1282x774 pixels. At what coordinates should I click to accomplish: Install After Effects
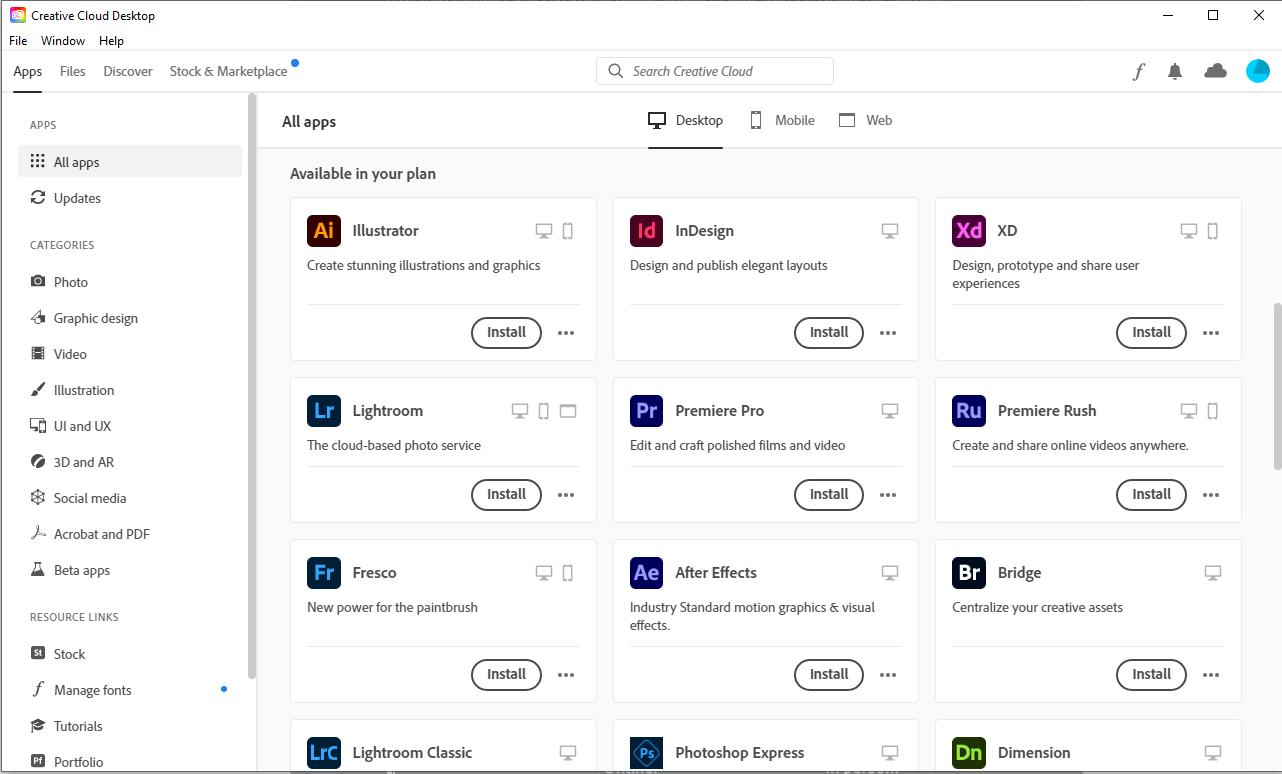tap(828, 674)
